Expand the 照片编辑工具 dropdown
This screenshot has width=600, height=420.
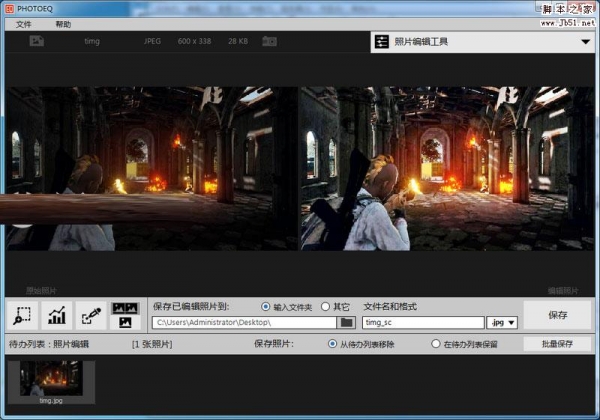584,42
